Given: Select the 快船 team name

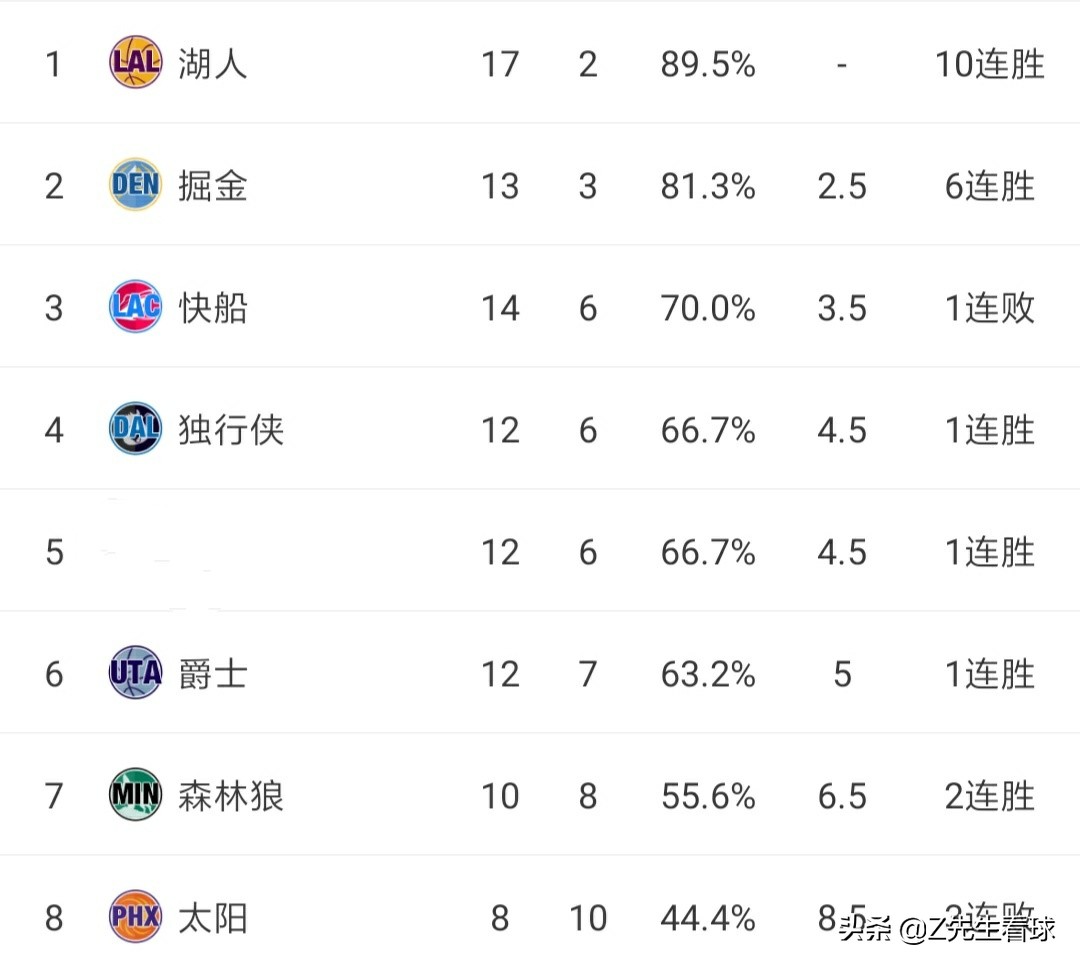Looking at the screenshot, I should 212,308.
